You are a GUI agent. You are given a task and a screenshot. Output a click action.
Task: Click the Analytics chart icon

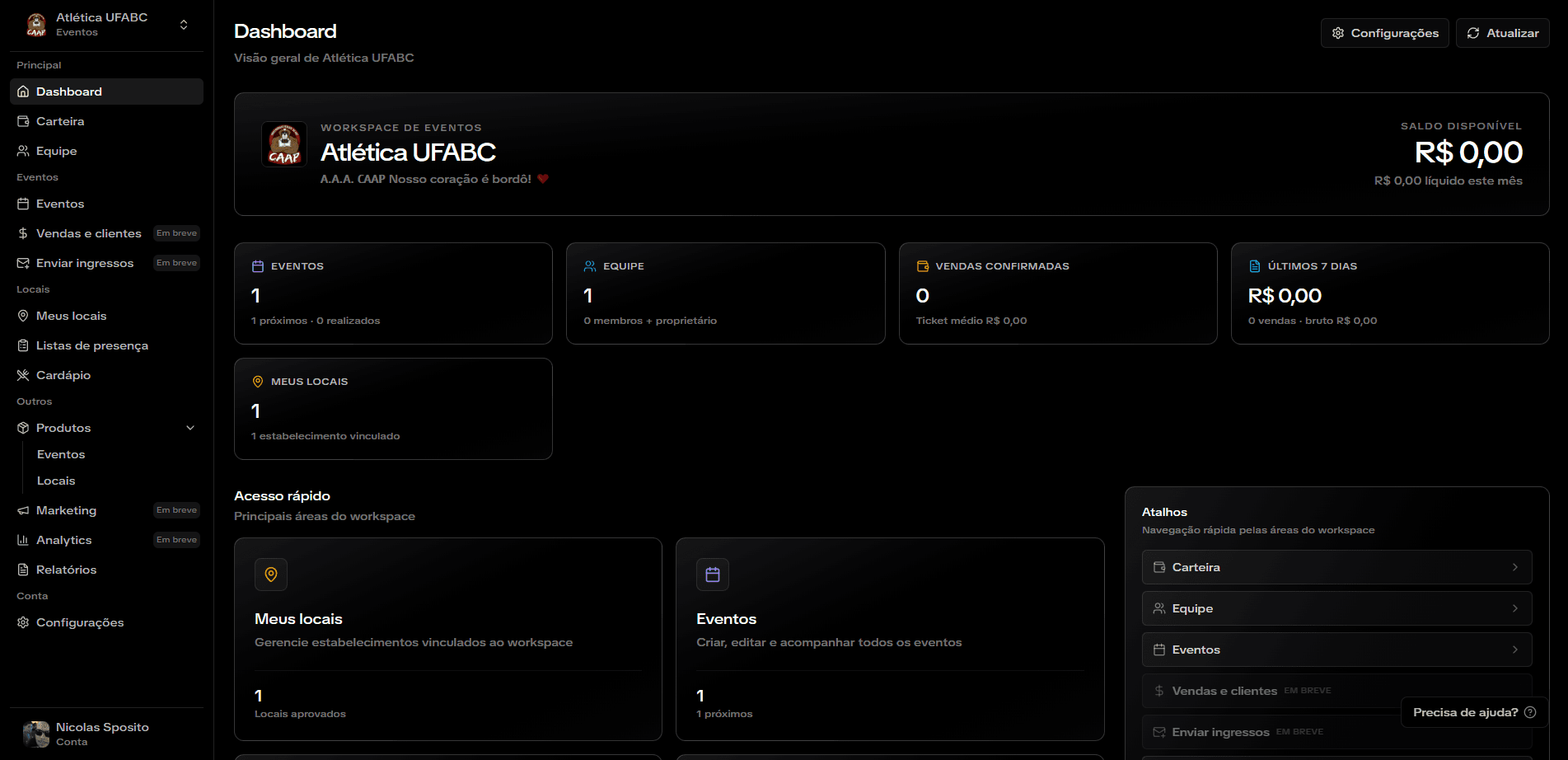click(x=23, y=540)
